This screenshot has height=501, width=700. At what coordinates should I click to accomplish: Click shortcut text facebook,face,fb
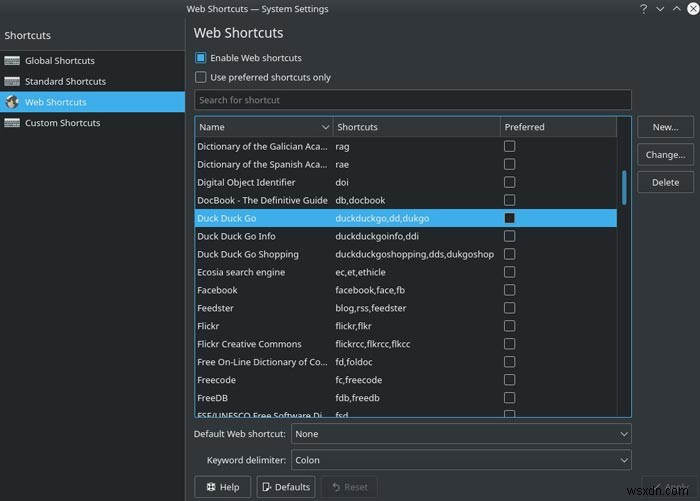click(370, 290)
